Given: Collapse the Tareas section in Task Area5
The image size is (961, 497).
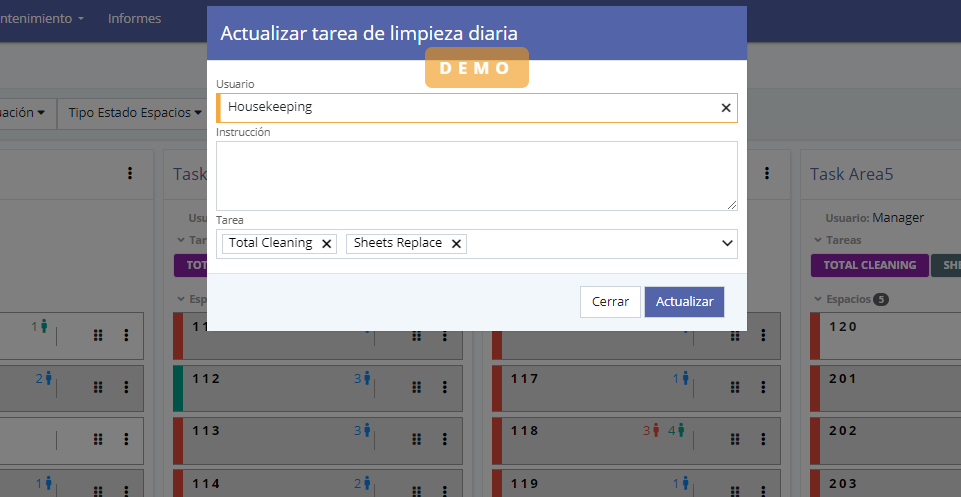Looking at the screenshot, I should 817,240.
